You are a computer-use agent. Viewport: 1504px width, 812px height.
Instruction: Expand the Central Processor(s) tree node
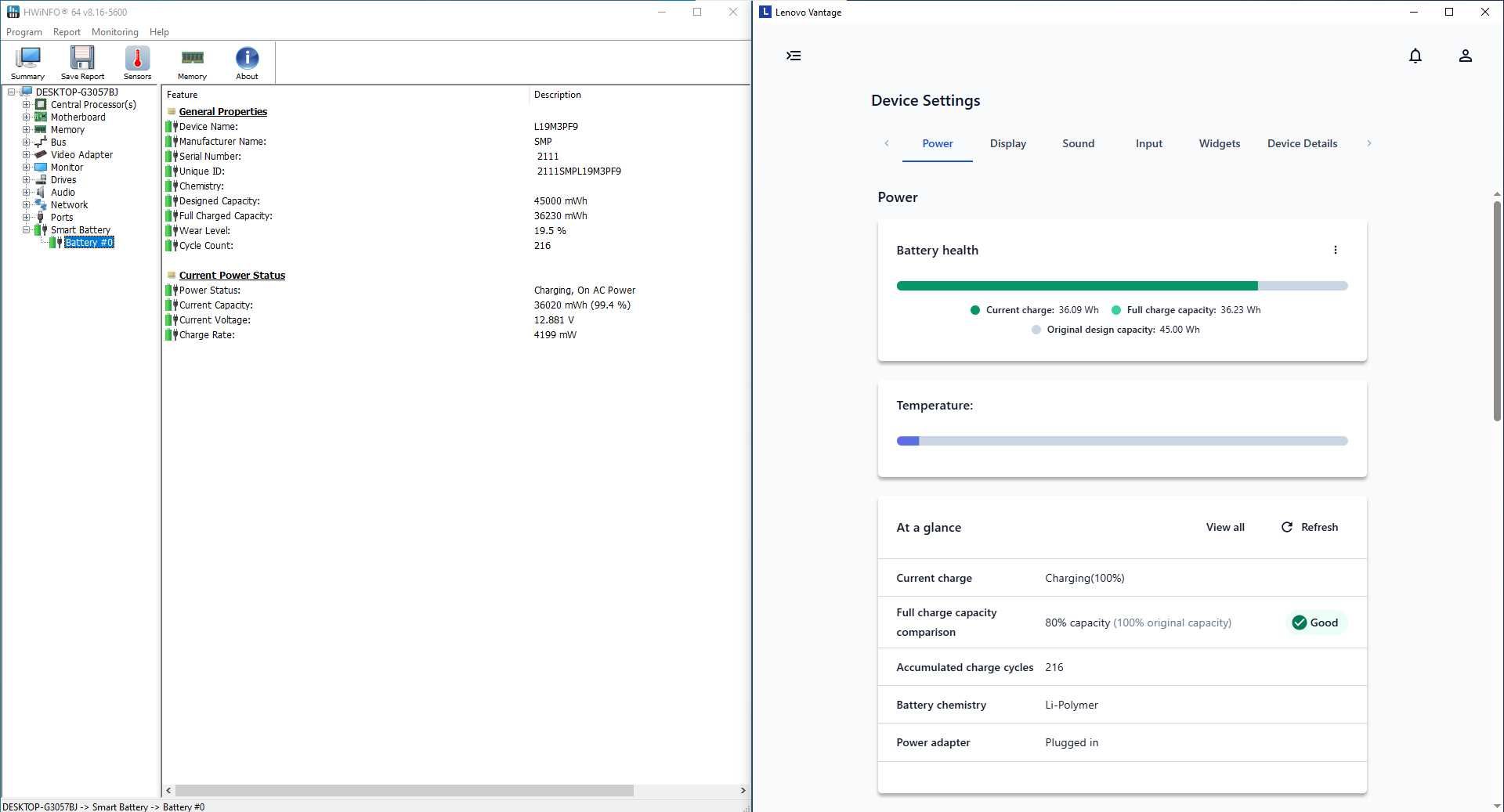pyautogui.click(x=26, y=104)
